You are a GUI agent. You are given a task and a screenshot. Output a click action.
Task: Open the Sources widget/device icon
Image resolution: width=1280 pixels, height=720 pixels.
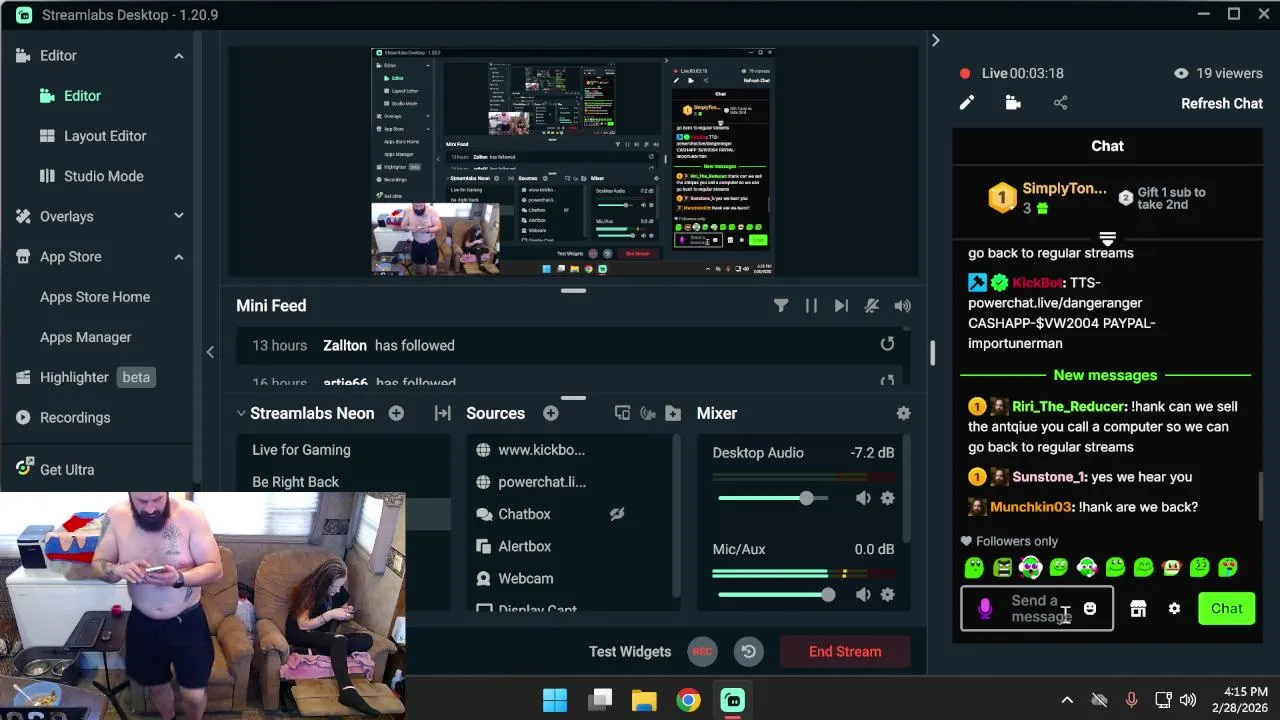[622, 413]
